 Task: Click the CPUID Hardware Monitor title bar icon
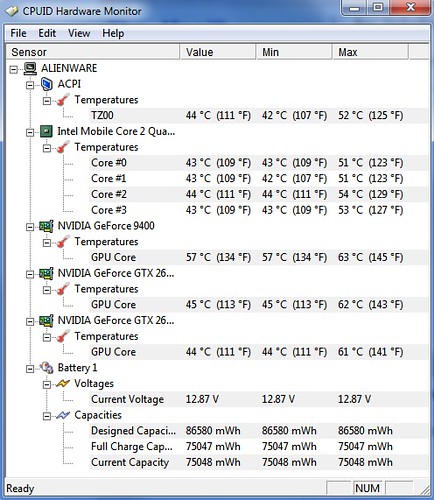(12, 11)
